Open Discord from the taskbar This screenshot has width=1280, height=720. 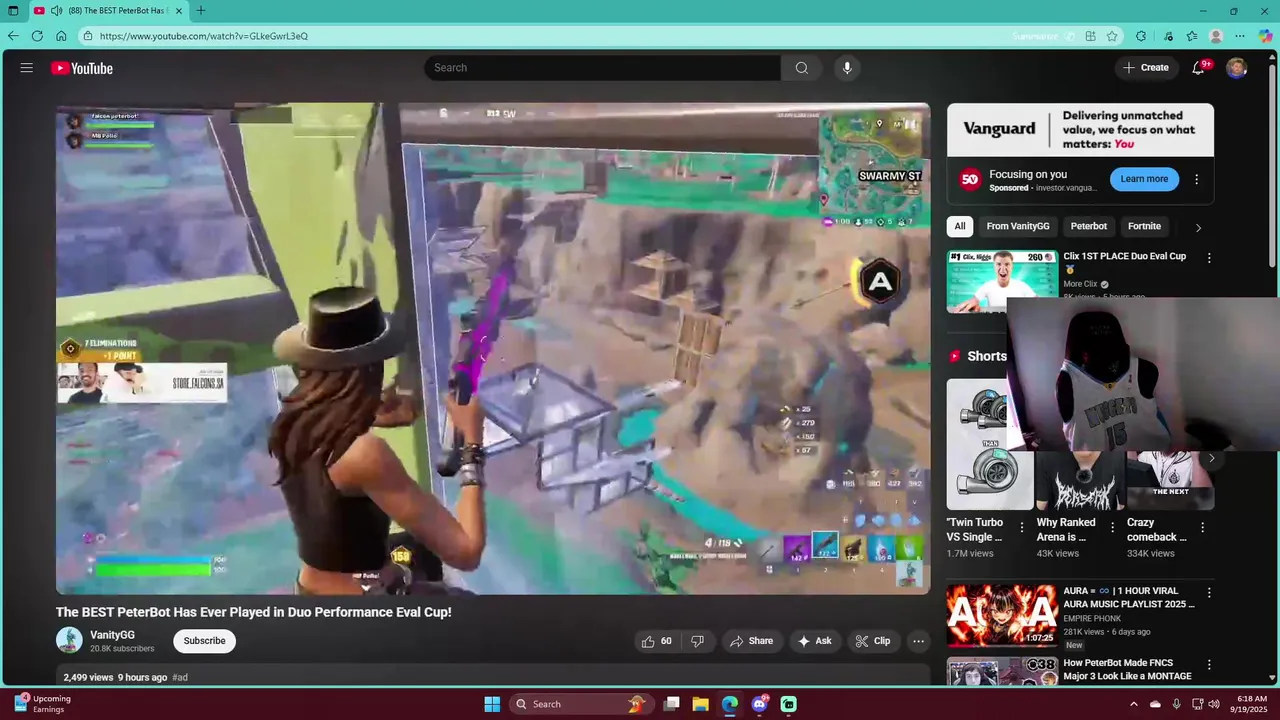tap(759, 704)
